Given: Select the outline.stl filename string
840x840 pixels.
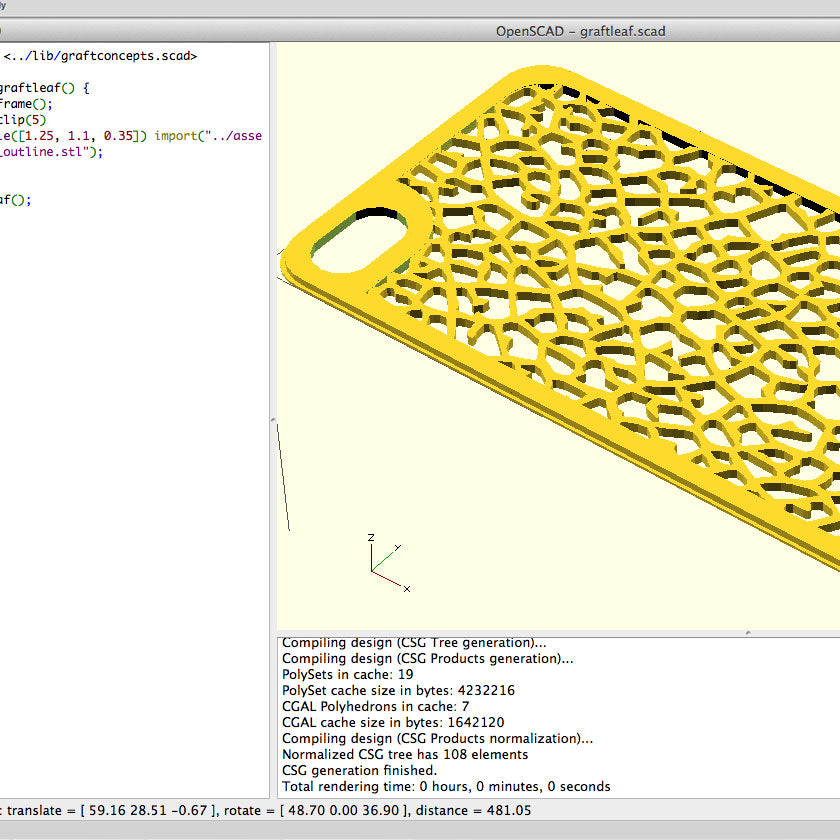Looking at the screenshot, I should point(40,151).
